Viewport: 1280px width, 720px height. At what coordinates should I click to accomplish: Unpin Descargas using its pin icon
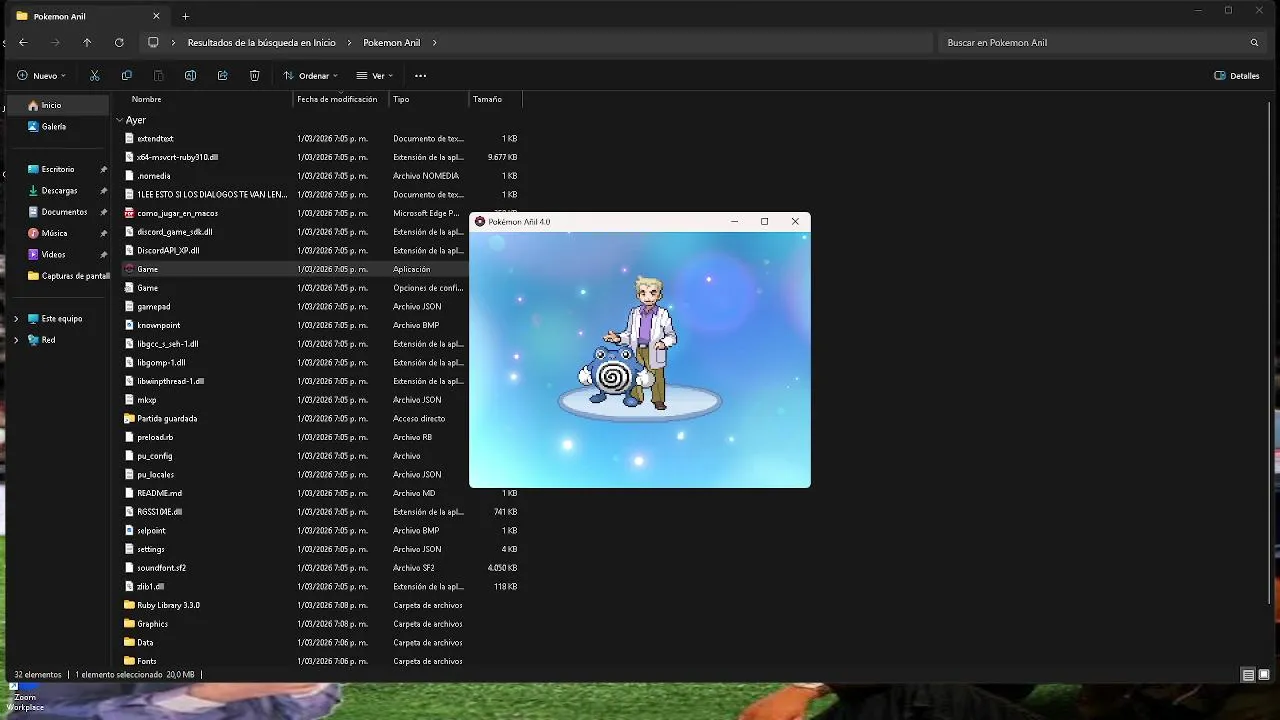pos(103,191)
